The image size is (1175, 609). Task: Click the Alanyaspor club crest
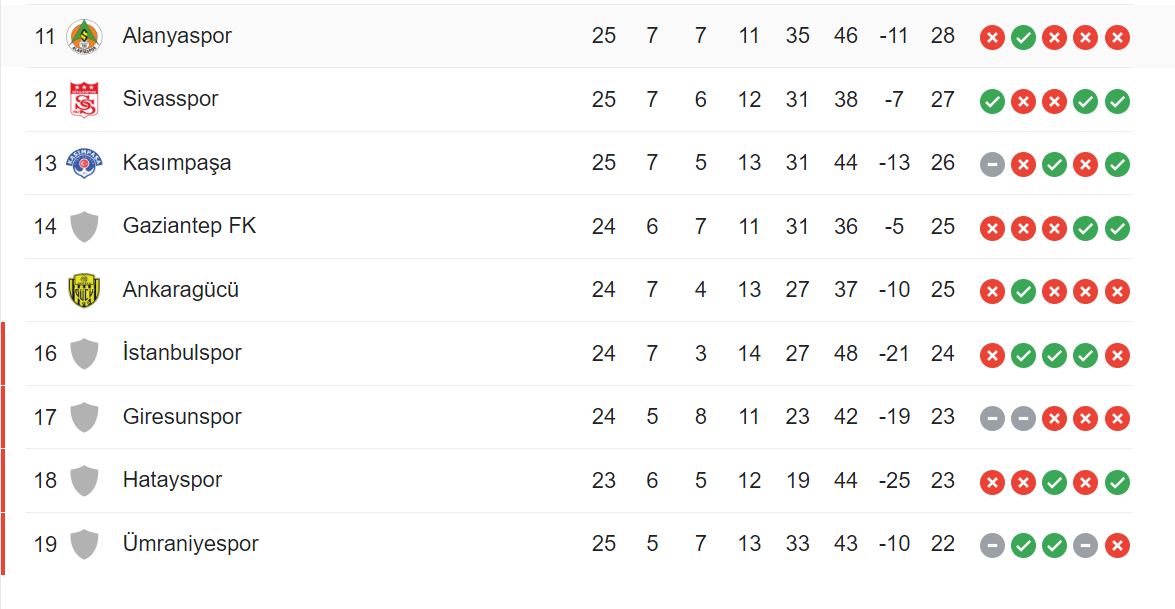click(84, 37)
